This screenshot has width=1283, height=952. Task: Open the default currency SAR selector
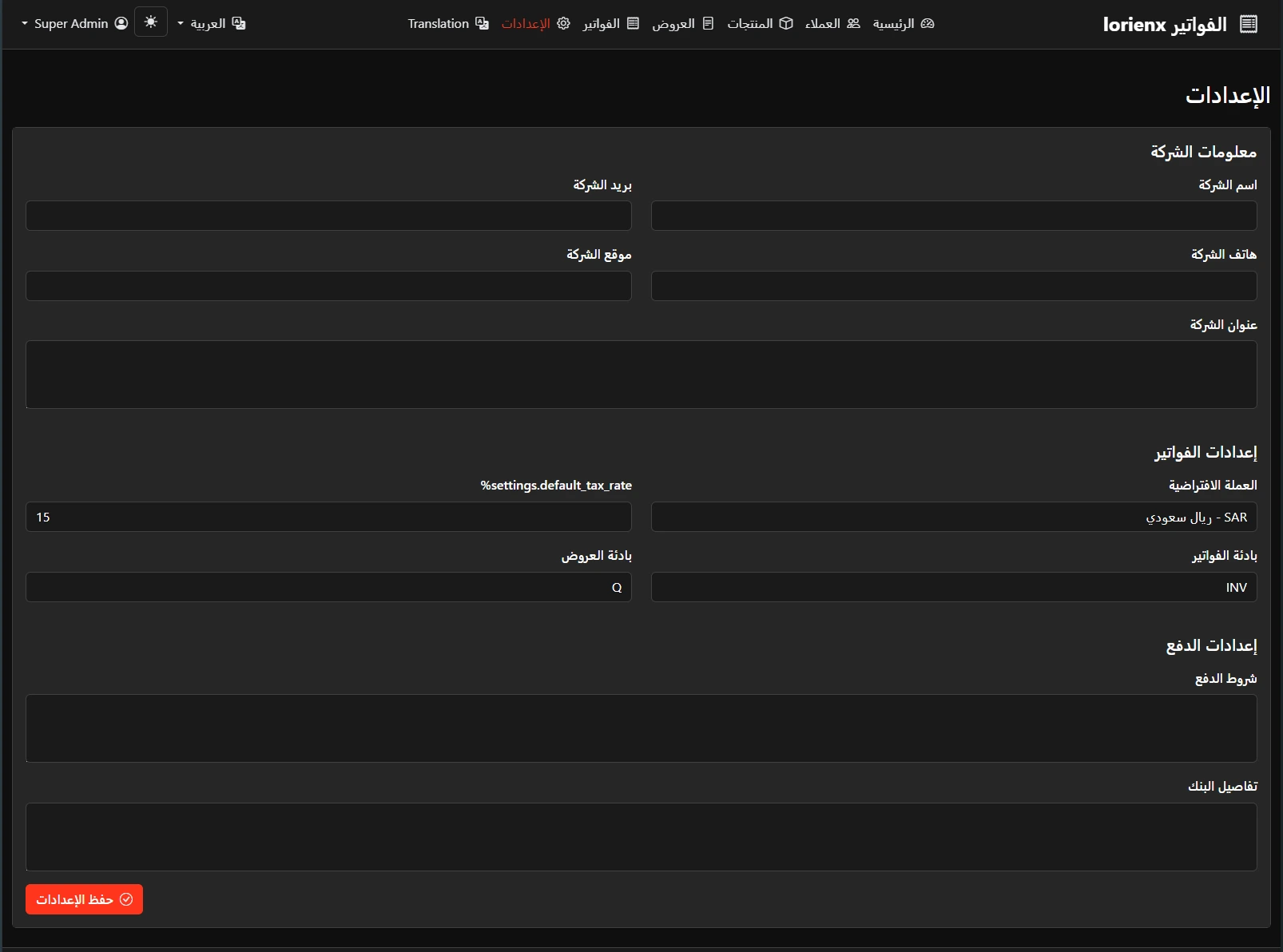pos(953,517)
